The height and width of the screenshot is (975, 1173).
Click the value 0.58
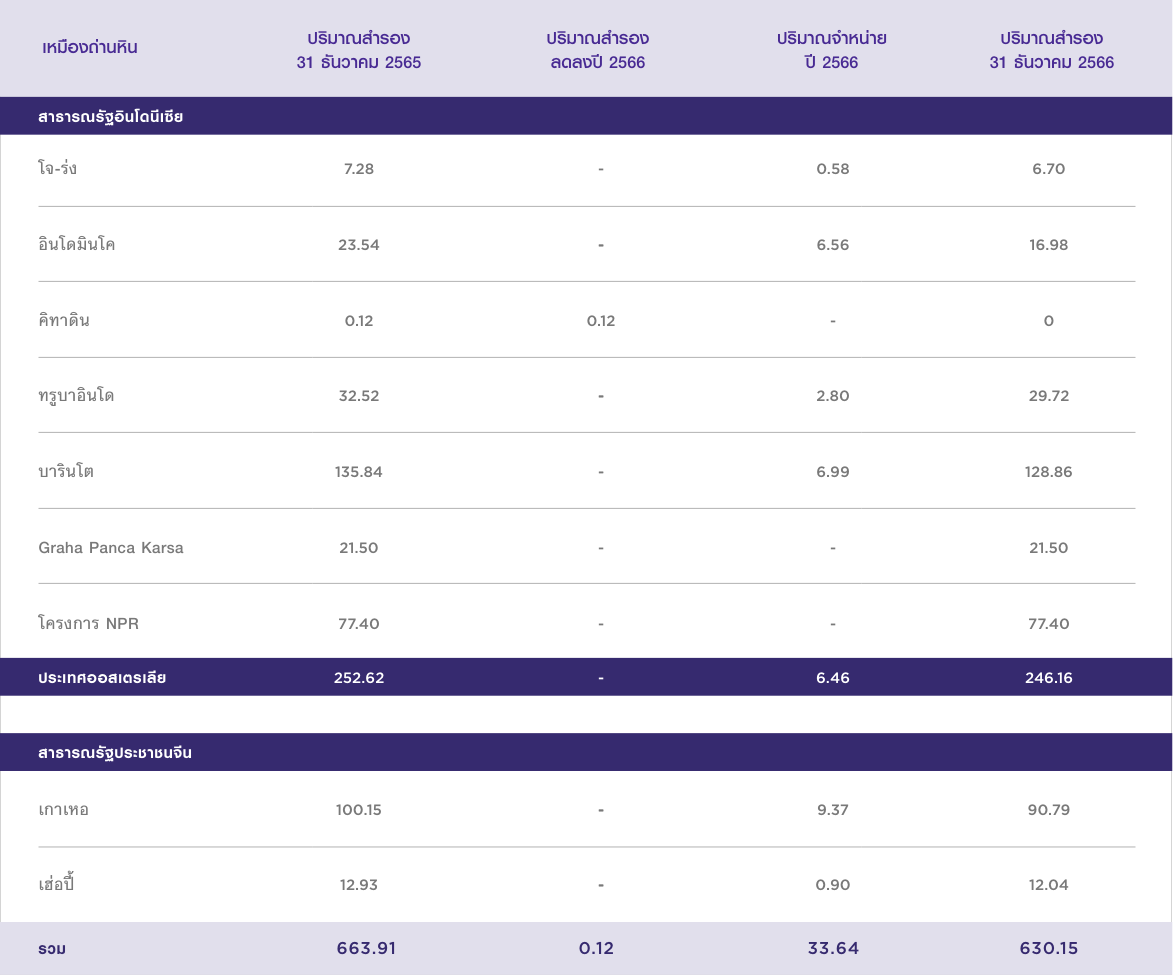[833, 169]
